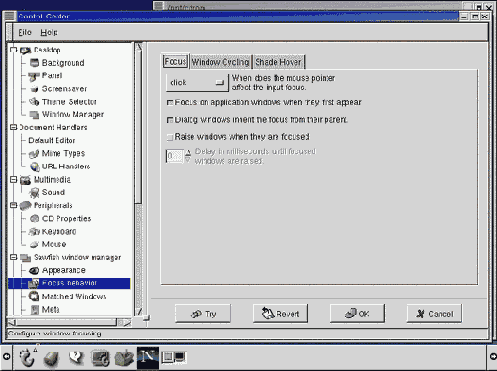497x371 pixels.
Task: Collapse the Sawfish window manager branch
Action: point(13,257)
